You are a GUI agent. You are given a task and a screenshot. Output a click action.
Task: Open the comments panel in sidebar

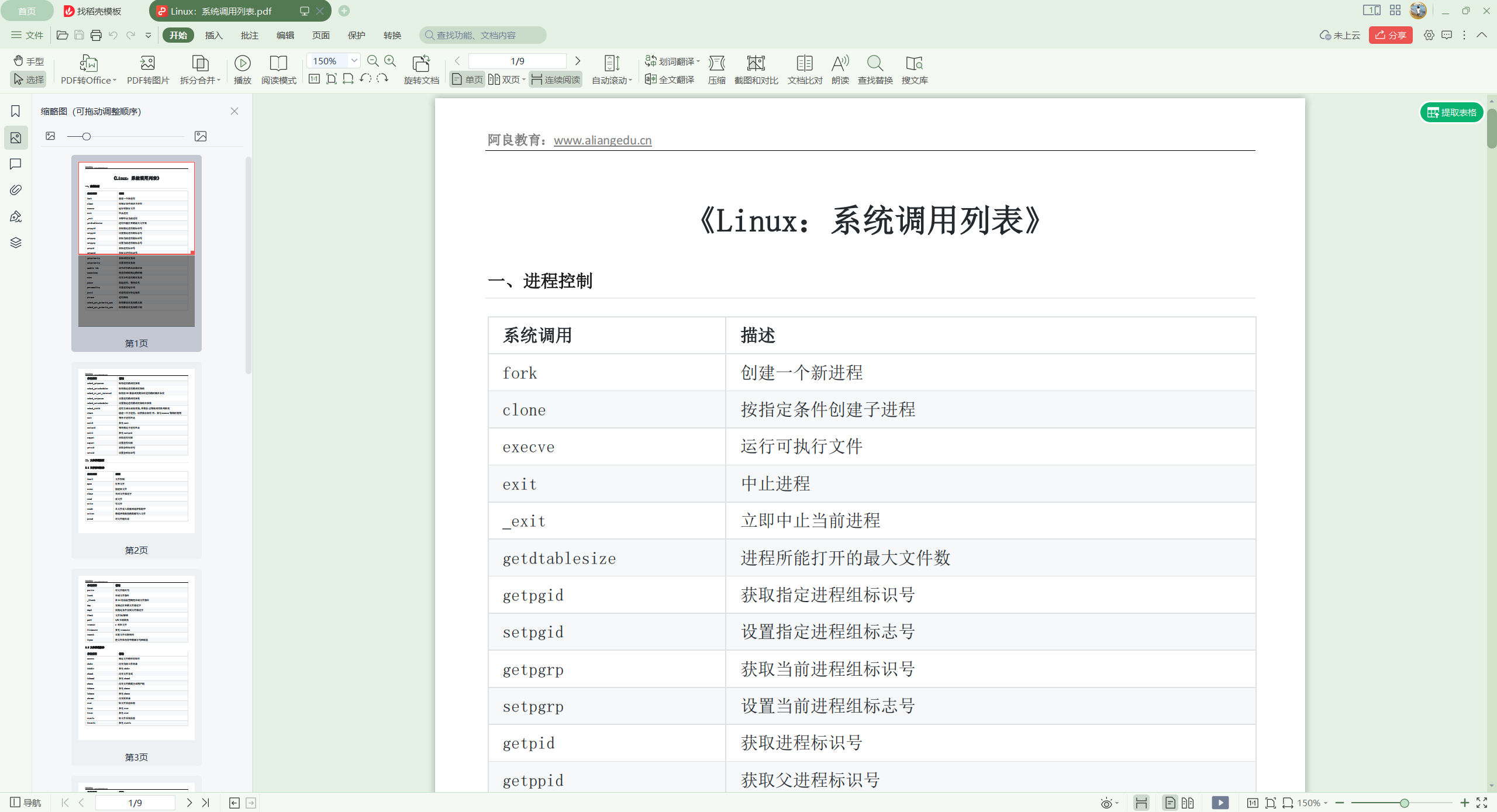pyautogui.click(x=16, y=164)
